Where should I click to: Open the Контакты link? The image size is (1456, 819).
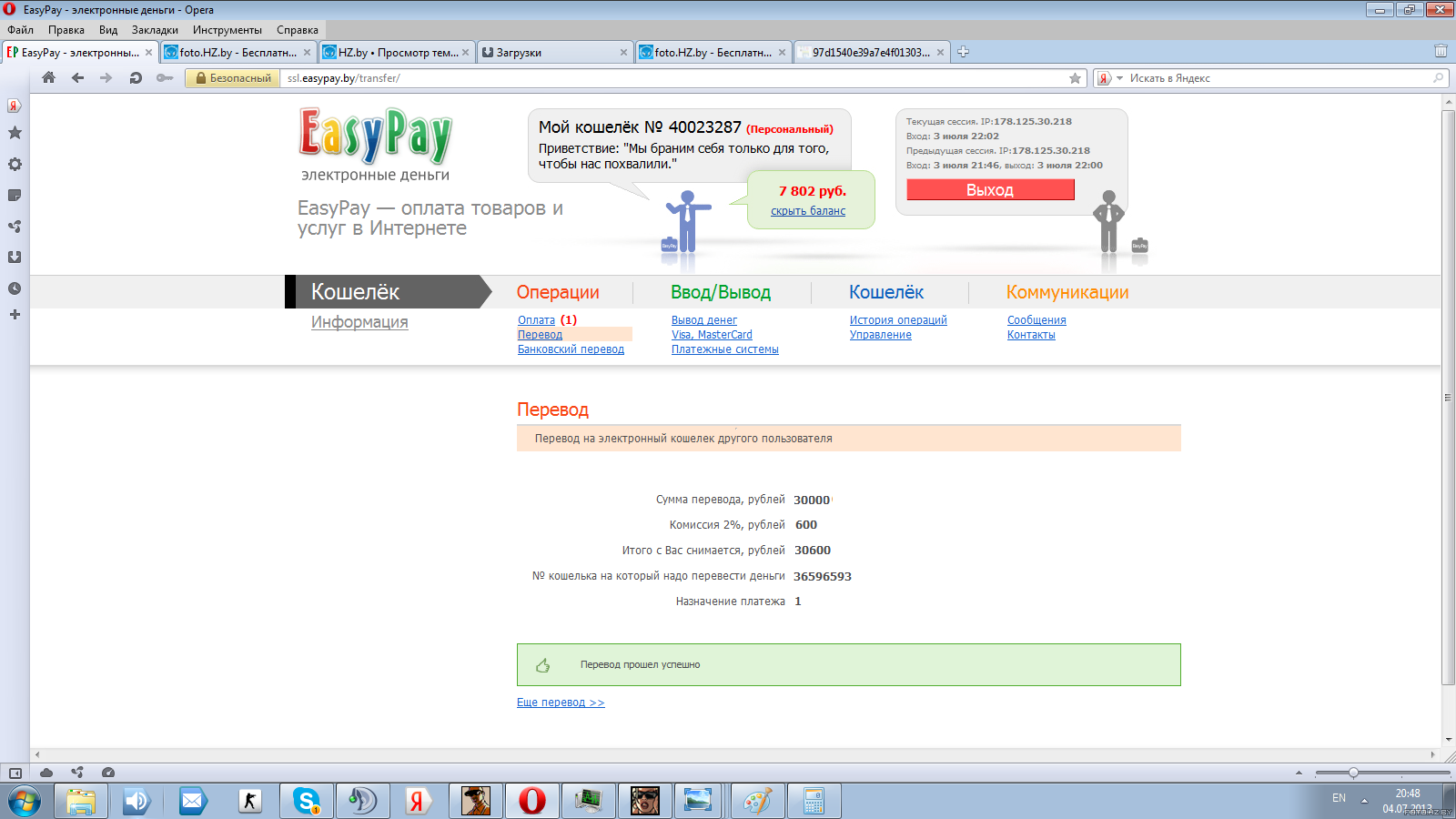[1031, 335]
